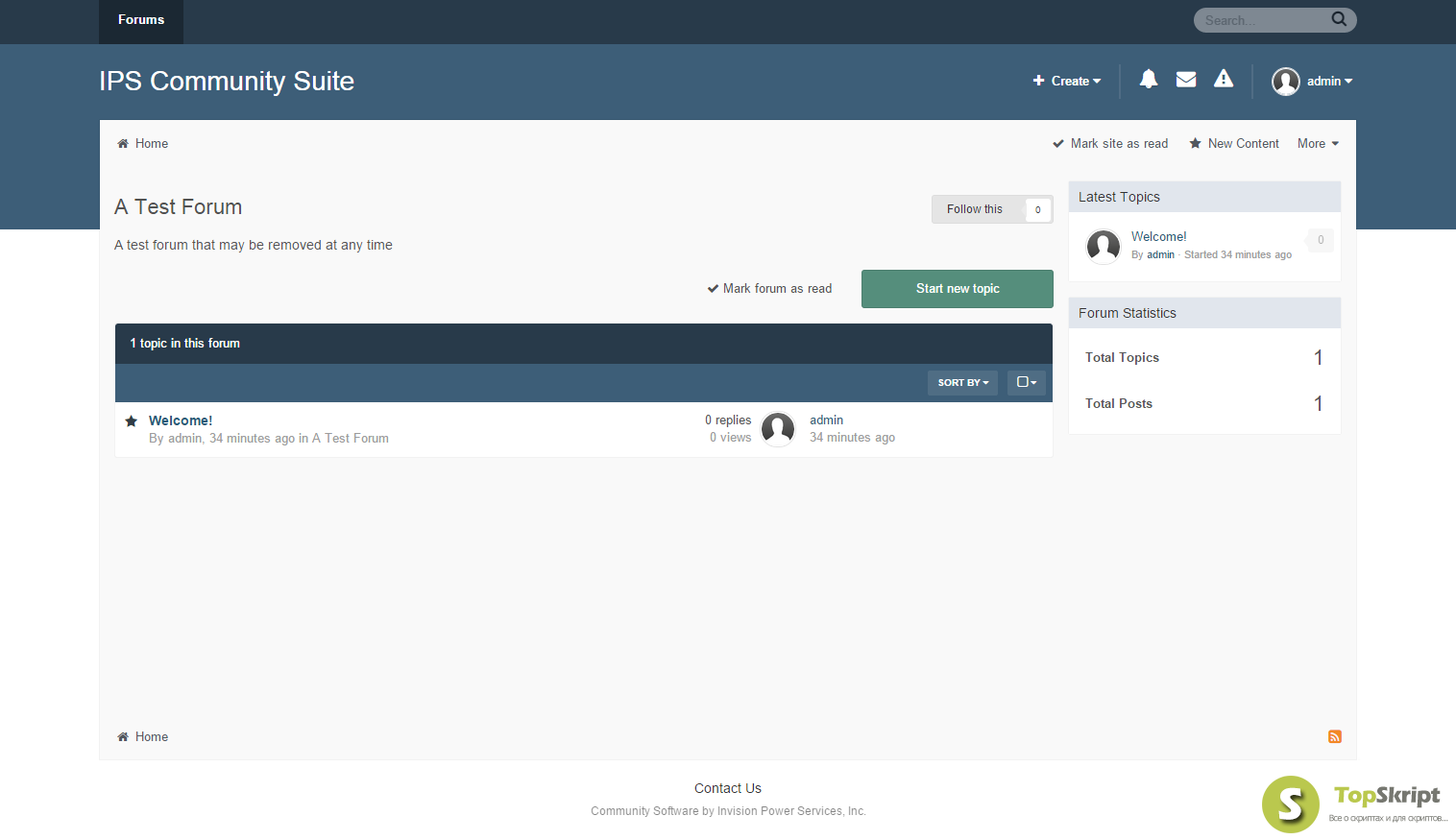Click the Start new topic button
This screenshot has height=840, width=1456.
point(958,289)
